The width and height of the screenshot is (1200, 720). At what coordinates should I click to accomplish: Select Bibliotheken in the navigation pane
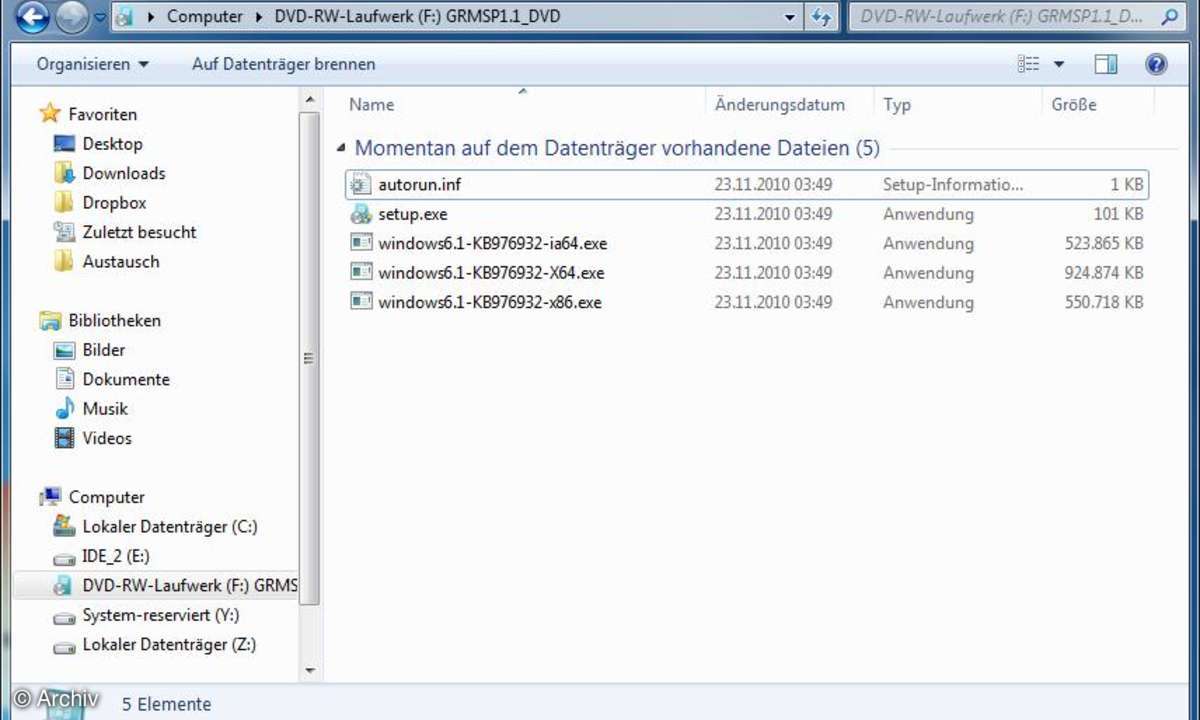(114, 320)
